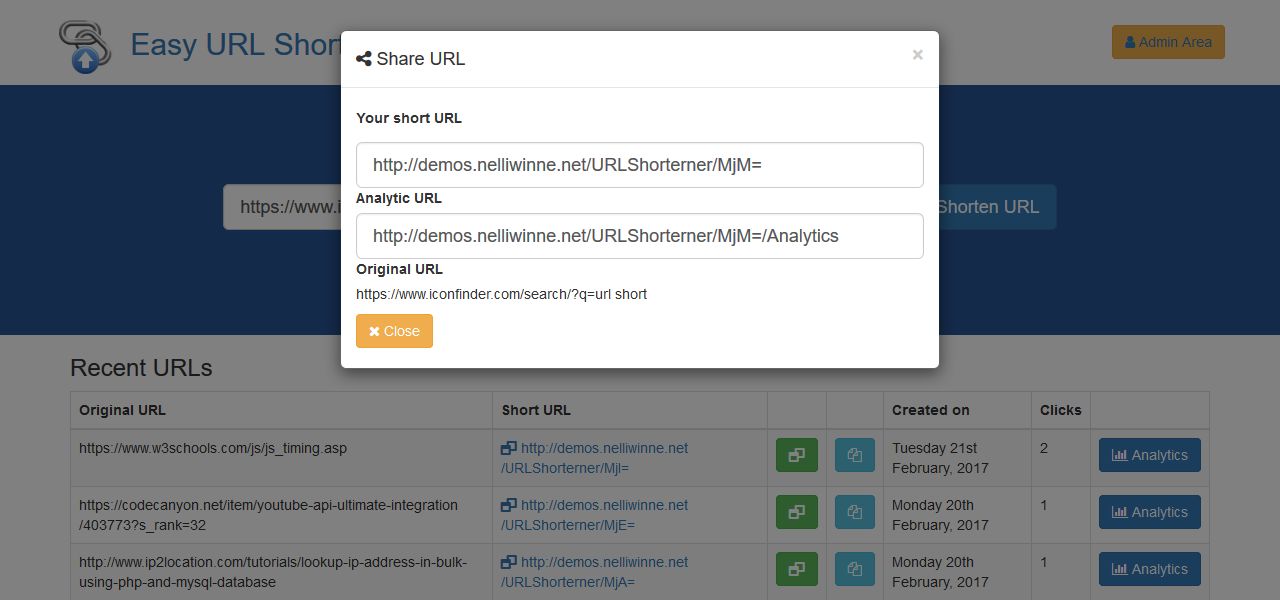The width and height of the screenshot is (1280, 600).
Task: View Analytics for the w3schools URL
Action: (x=1149, y=455)
